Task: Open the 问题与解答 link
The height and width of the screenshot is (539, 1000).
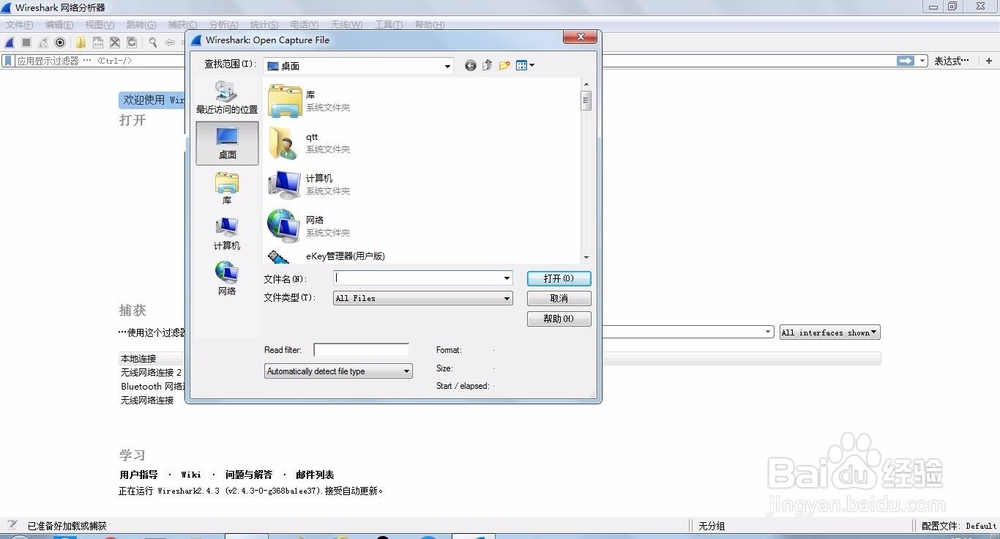Action: click(249, 475)
